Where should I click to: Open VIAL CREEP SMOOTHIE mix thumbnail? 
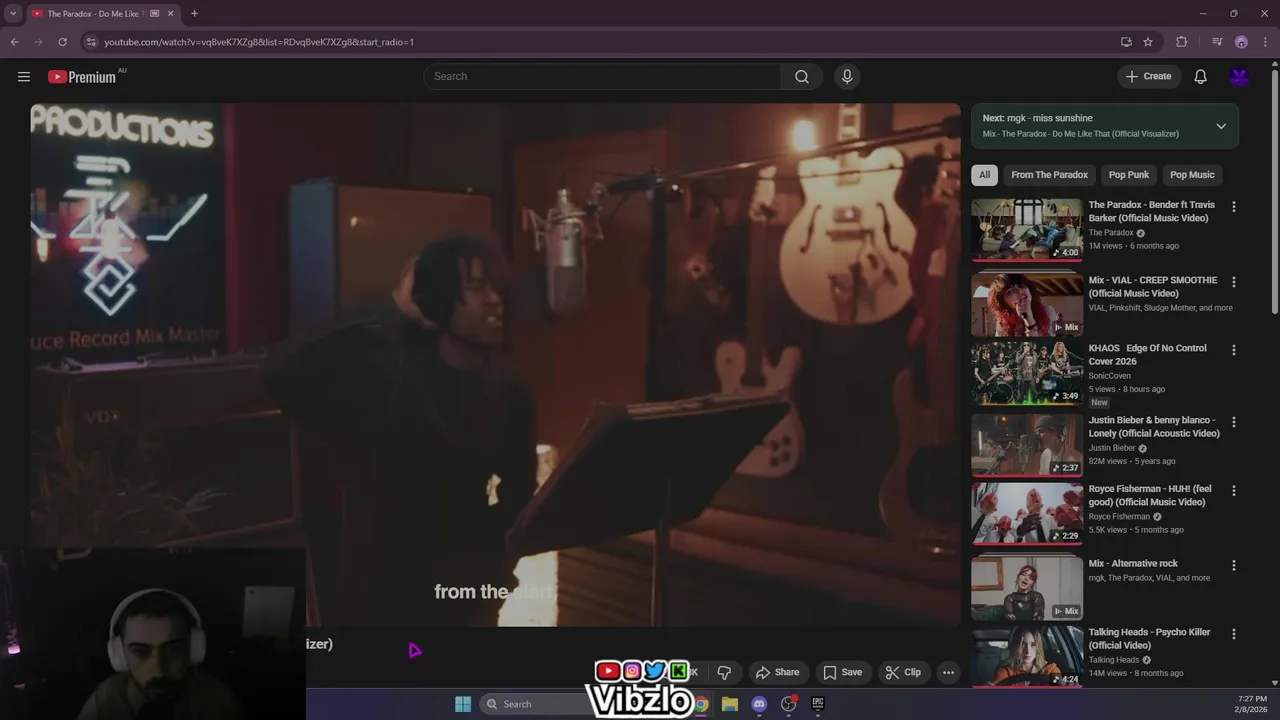click(x=1027, y=305)
